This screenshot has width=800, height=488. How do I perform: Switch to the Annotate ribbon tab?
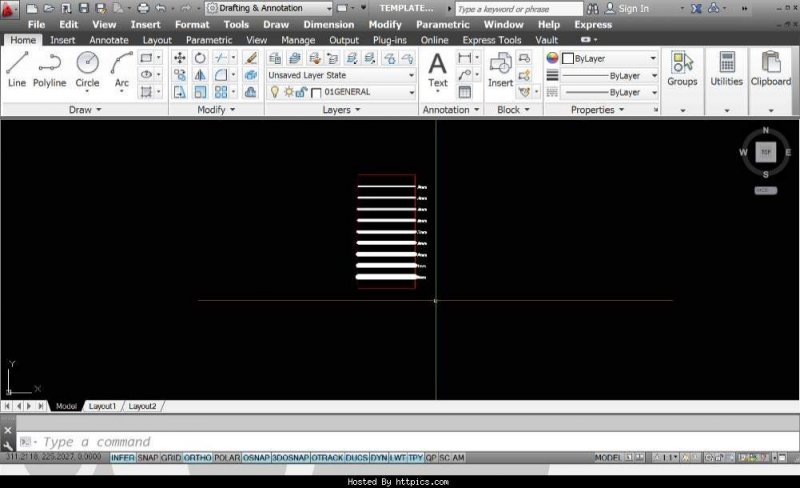coord(108,40)
